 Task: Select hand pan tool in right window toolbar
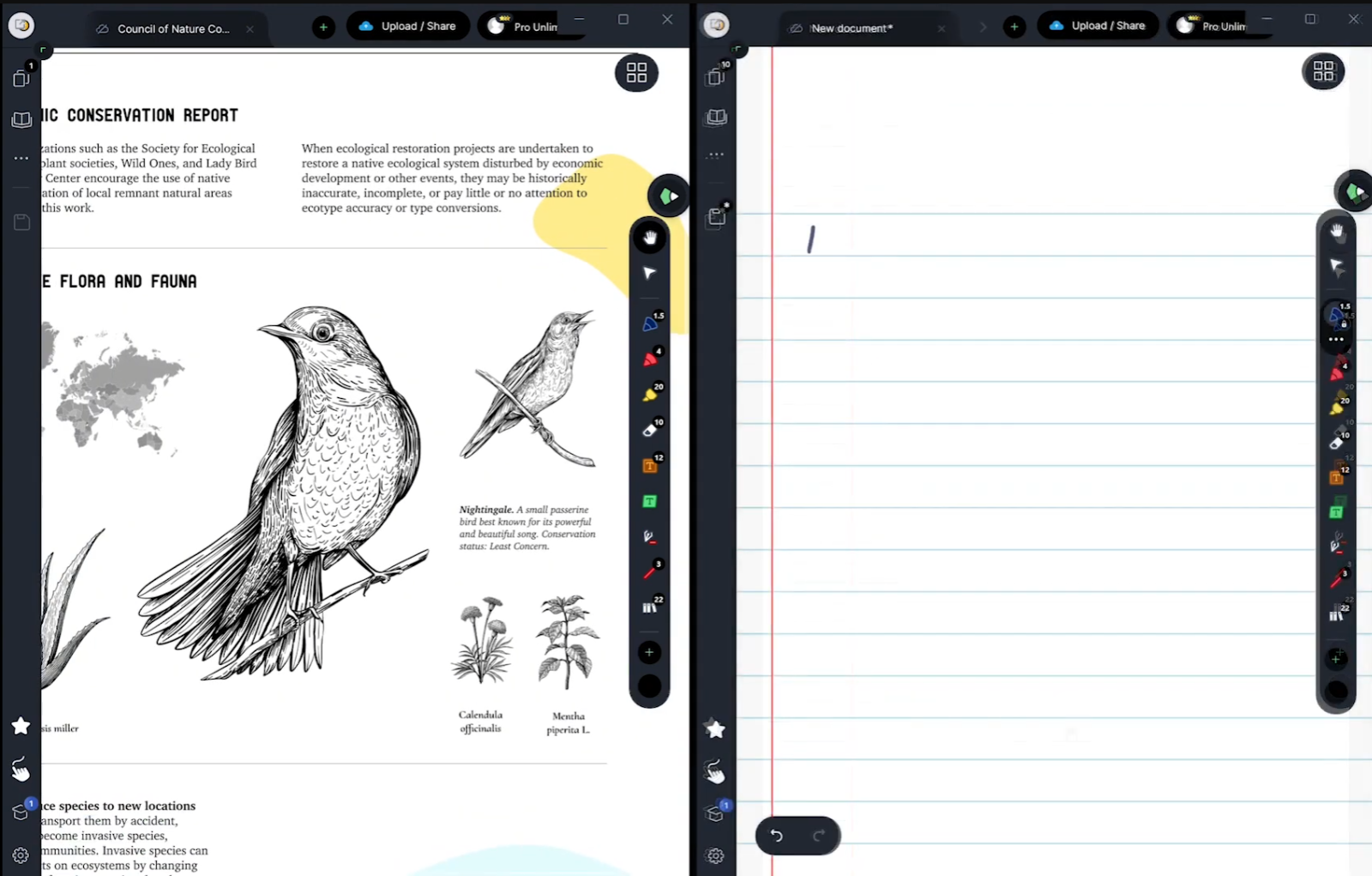[x=1337, y=231]
